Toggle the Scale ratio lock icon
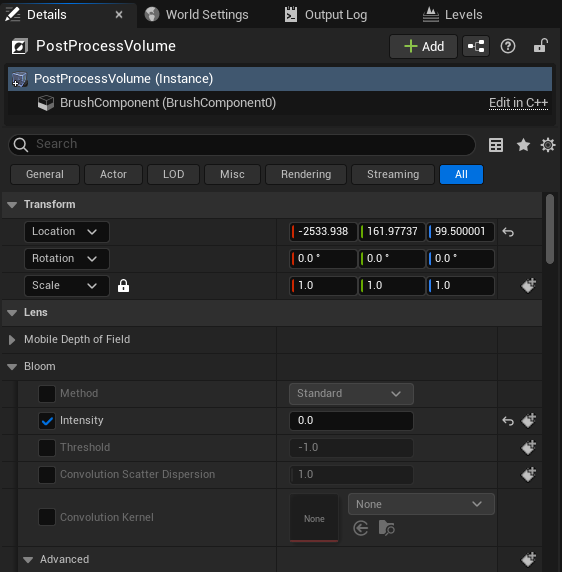The height and width of the screenshot is (572, 562). point(123,286)
